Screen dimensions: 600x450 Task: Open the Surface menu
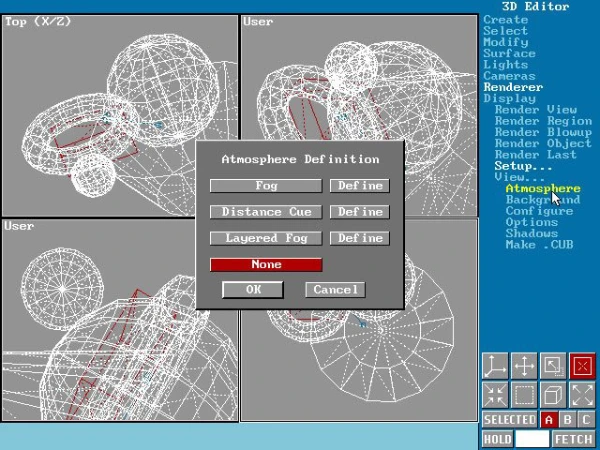[x=509, y=53]
